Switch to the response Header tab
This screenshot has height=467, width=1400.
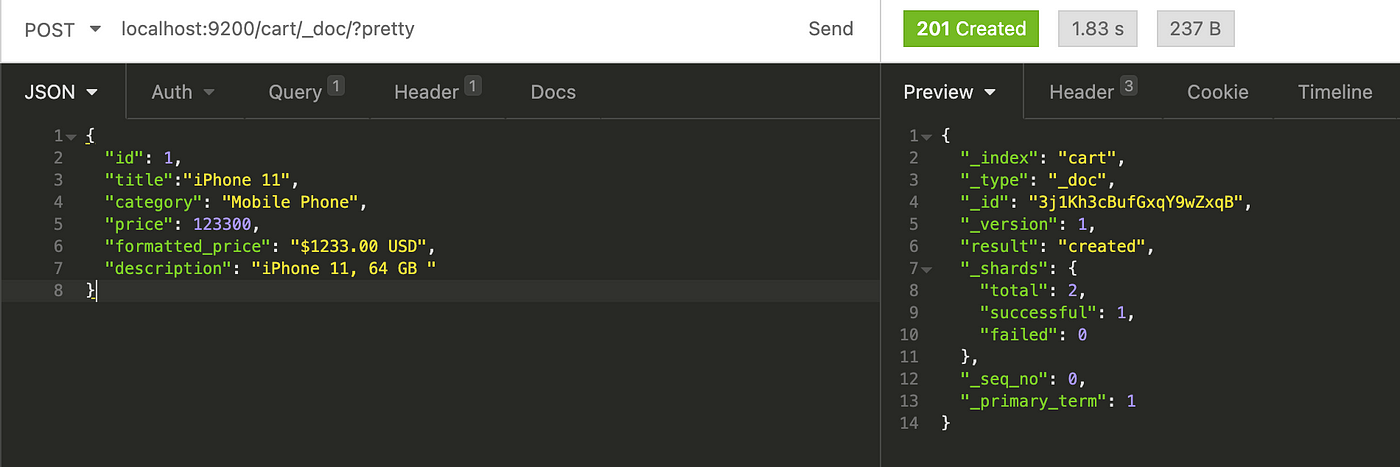pyautogui.click(x=1092, y=92)
